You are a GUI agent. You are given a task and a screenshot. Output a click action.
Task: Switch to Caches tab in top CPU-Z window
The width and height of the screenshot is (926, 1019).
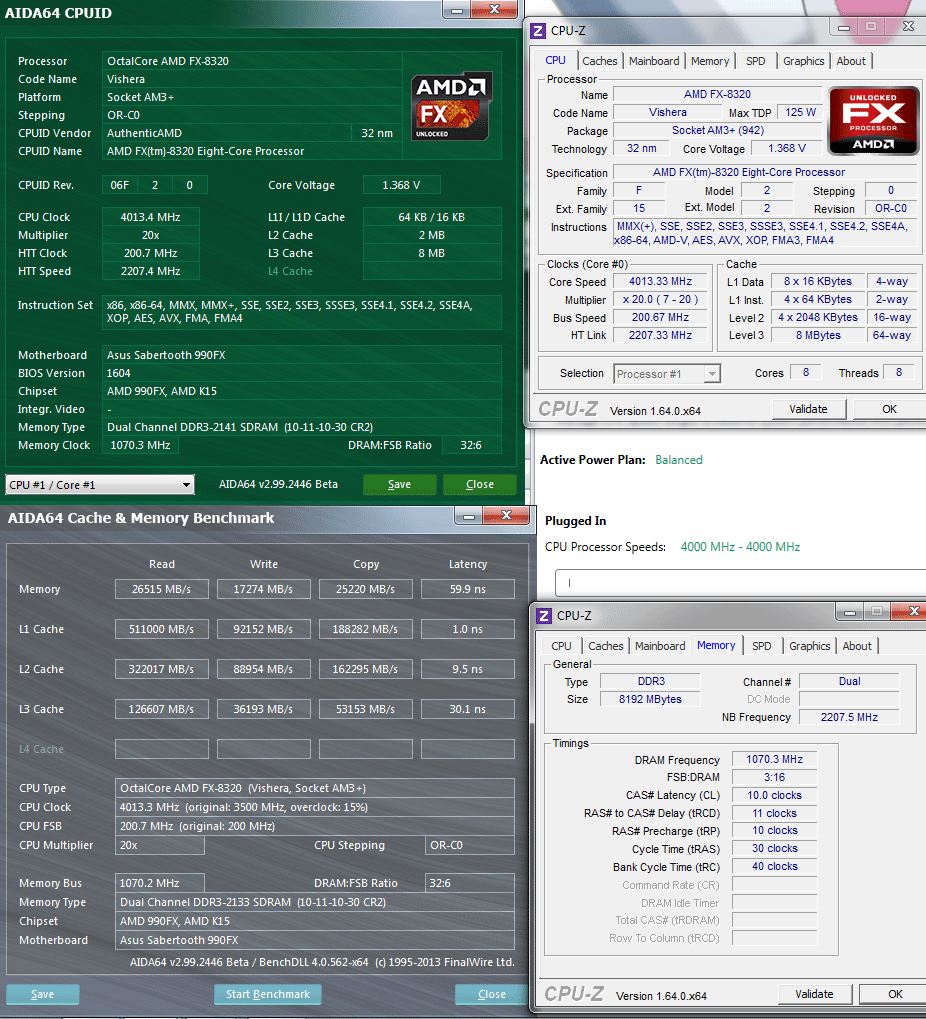[x=599, y=61]
